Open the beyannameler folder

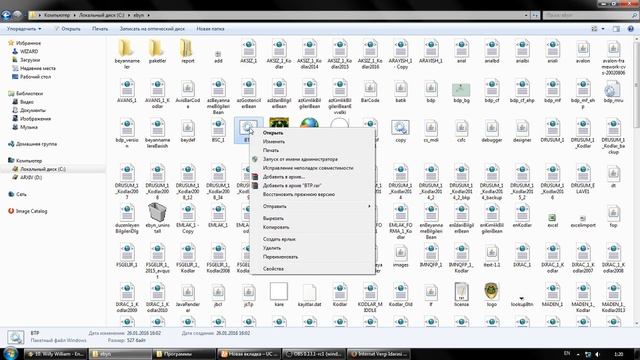(x=127, y=48)
